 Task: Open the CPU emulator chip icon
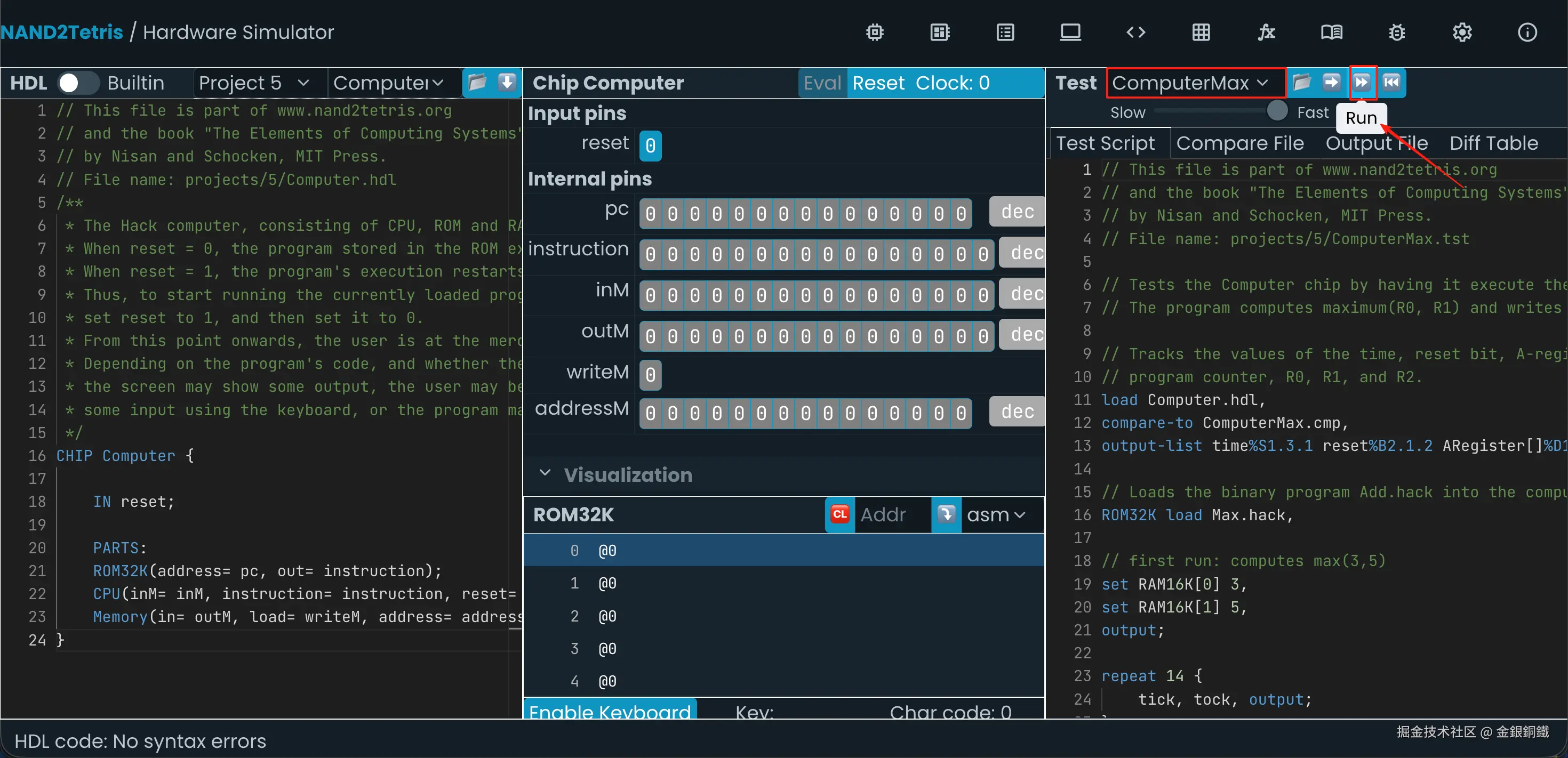coord(940,32)
